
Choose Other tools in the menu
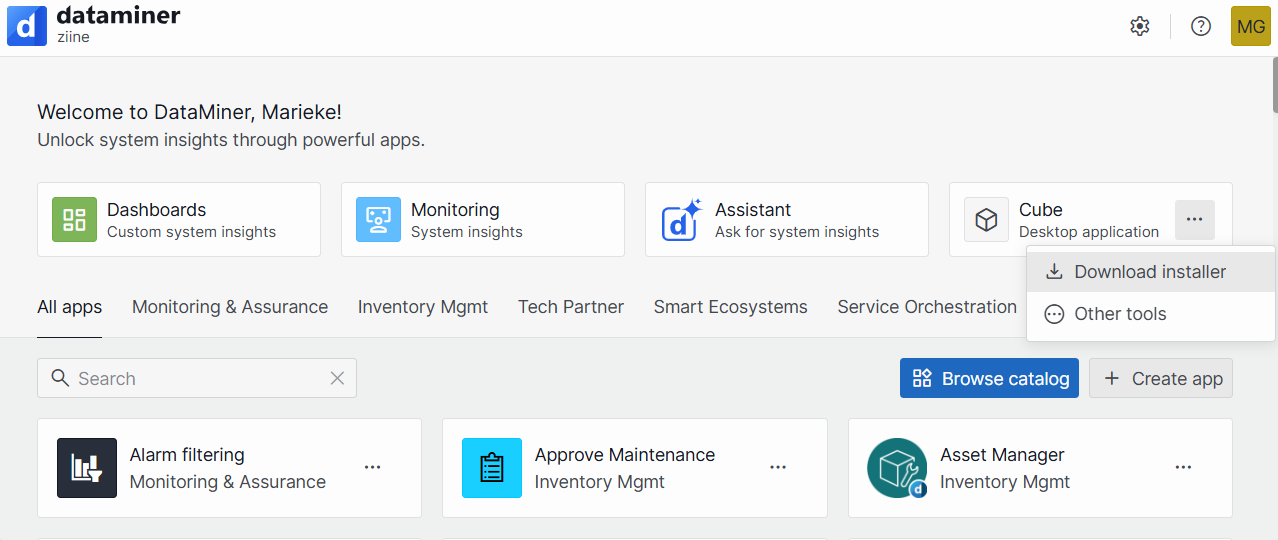coord(1119,314)
